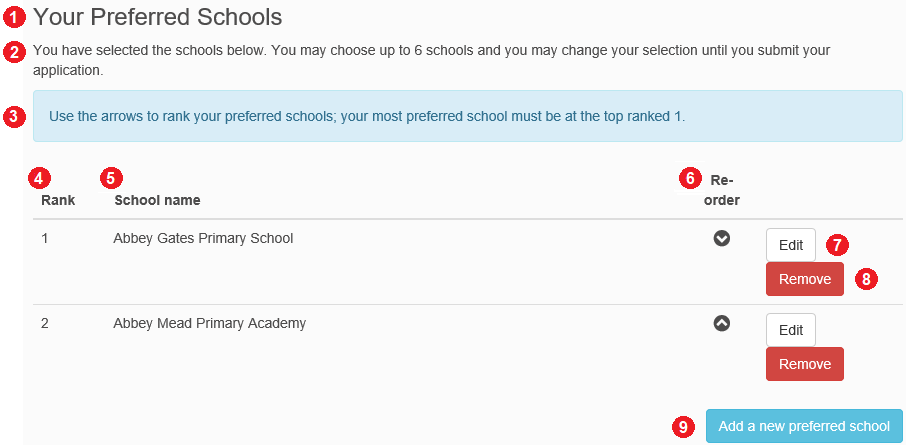Click red marker 6 next to Re-order

(x=689, y=179)
